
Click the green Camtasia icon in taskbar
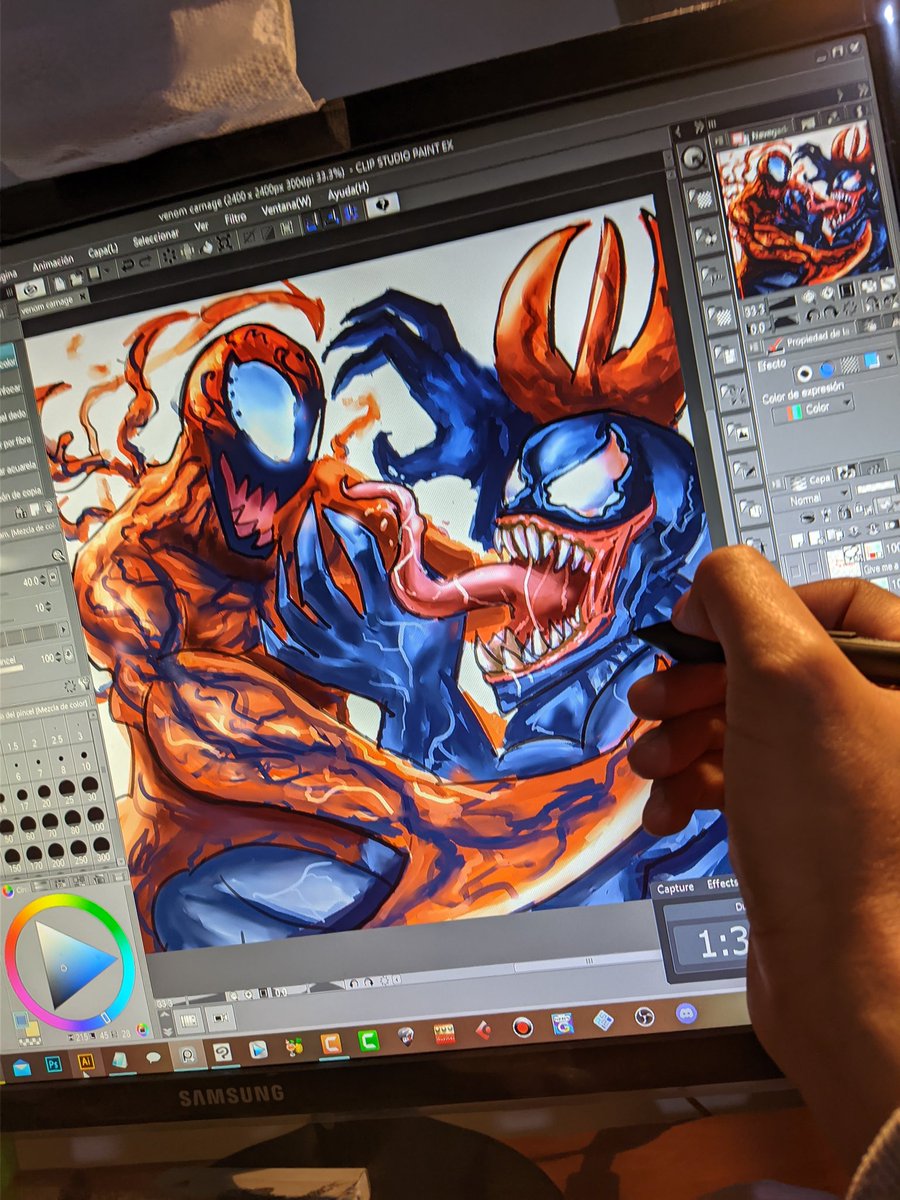point(368,1040)
